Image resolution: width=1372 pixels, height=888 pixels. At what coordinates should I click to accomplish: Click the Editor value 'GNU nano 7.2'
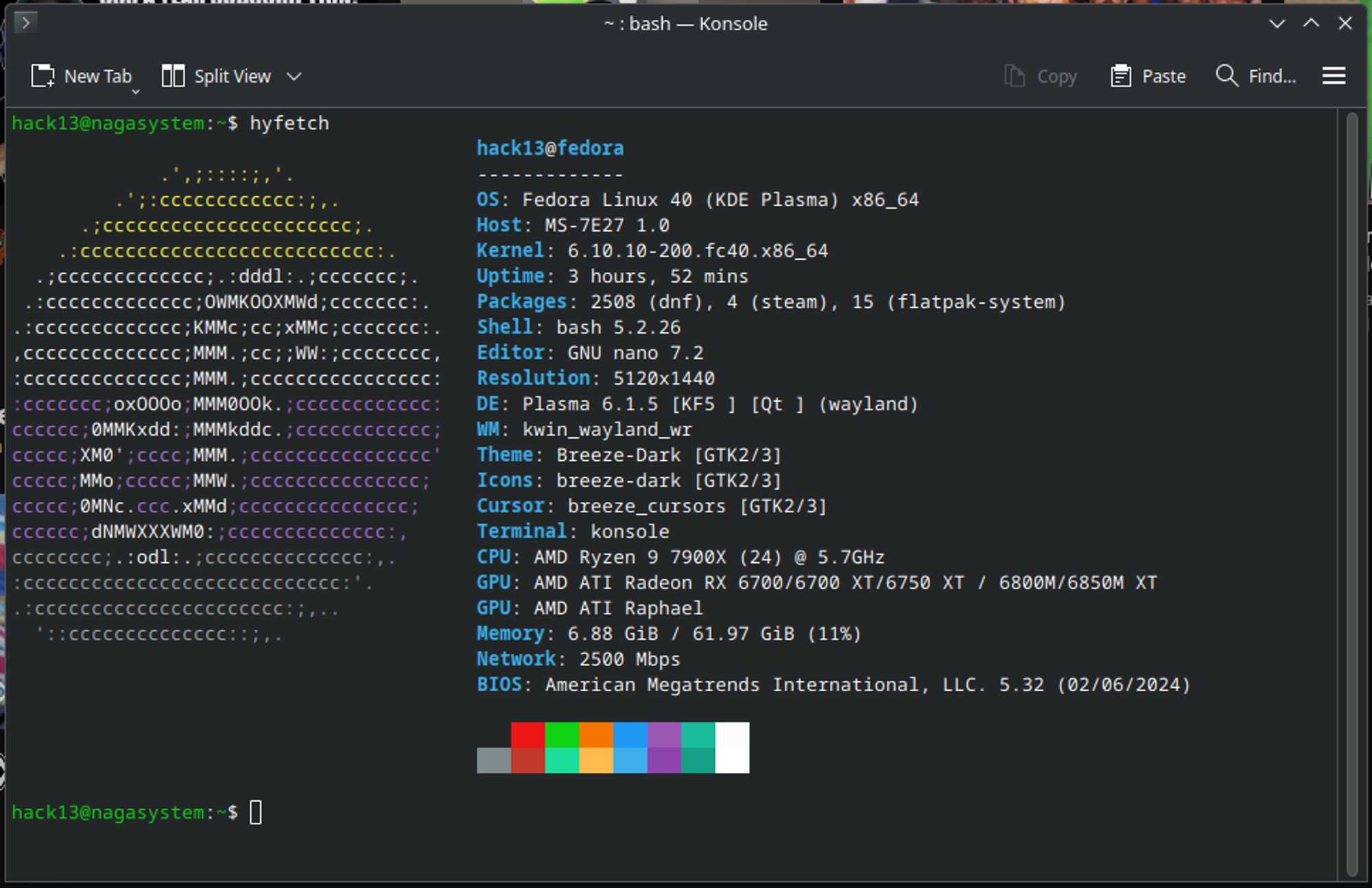click(635, 352)
